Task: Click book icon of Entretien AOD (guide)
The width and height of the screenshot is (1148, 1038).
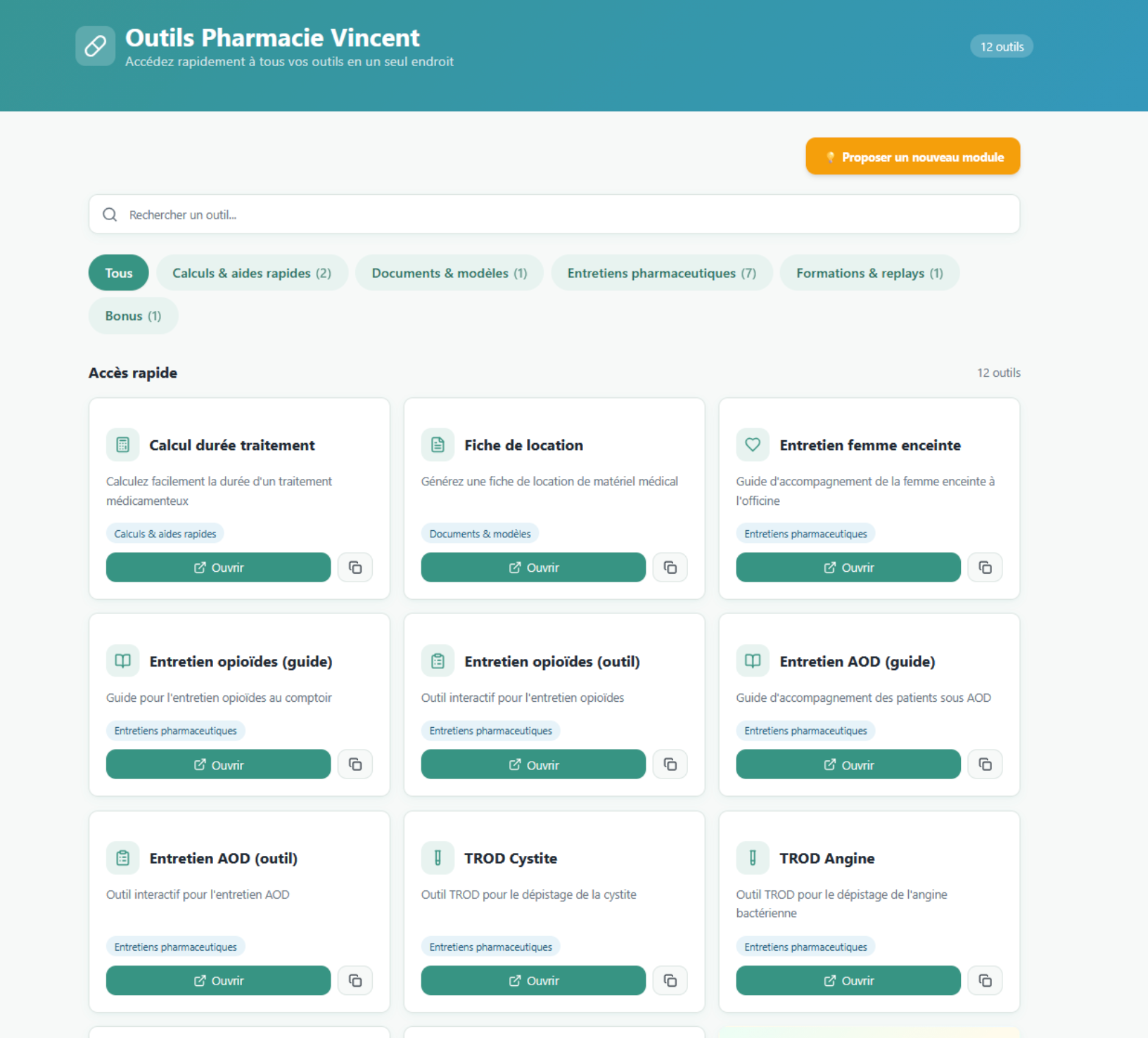Action: point(753,661)
